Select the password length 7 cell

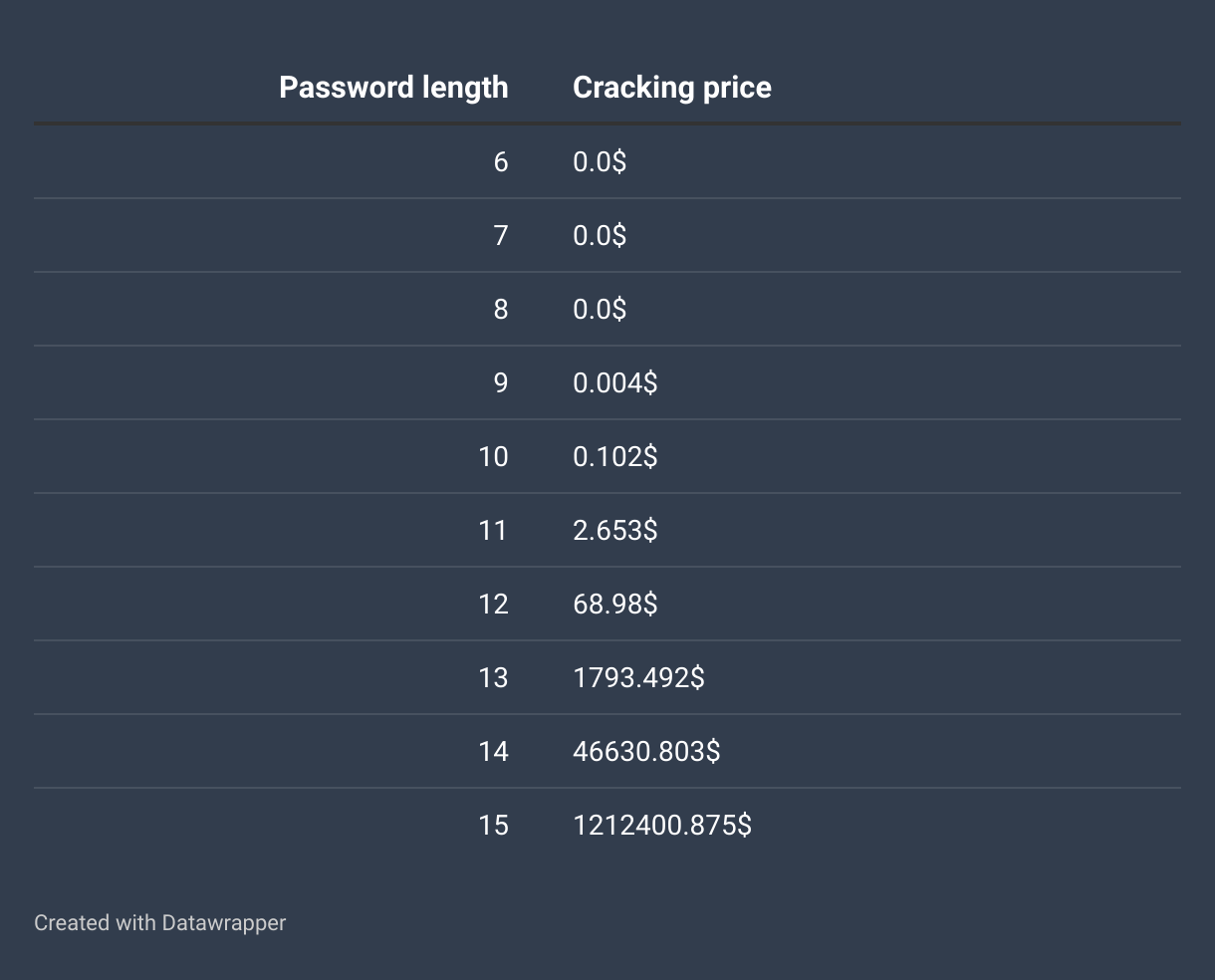[501, 236]
